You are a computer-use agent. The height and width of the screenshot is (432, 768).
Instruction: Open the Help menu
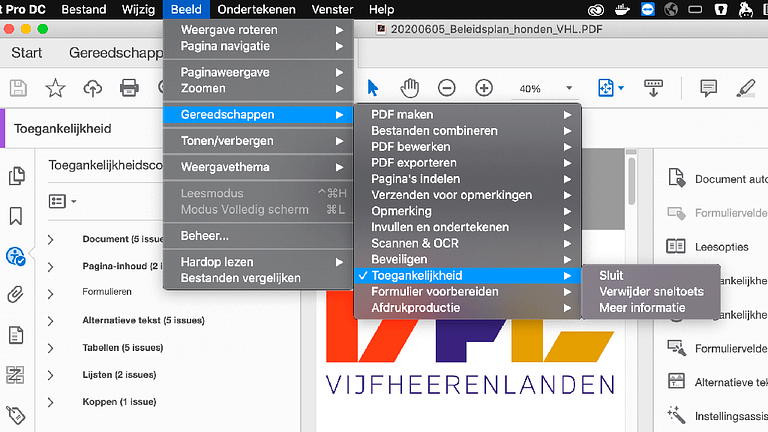(x=381, y=9)
